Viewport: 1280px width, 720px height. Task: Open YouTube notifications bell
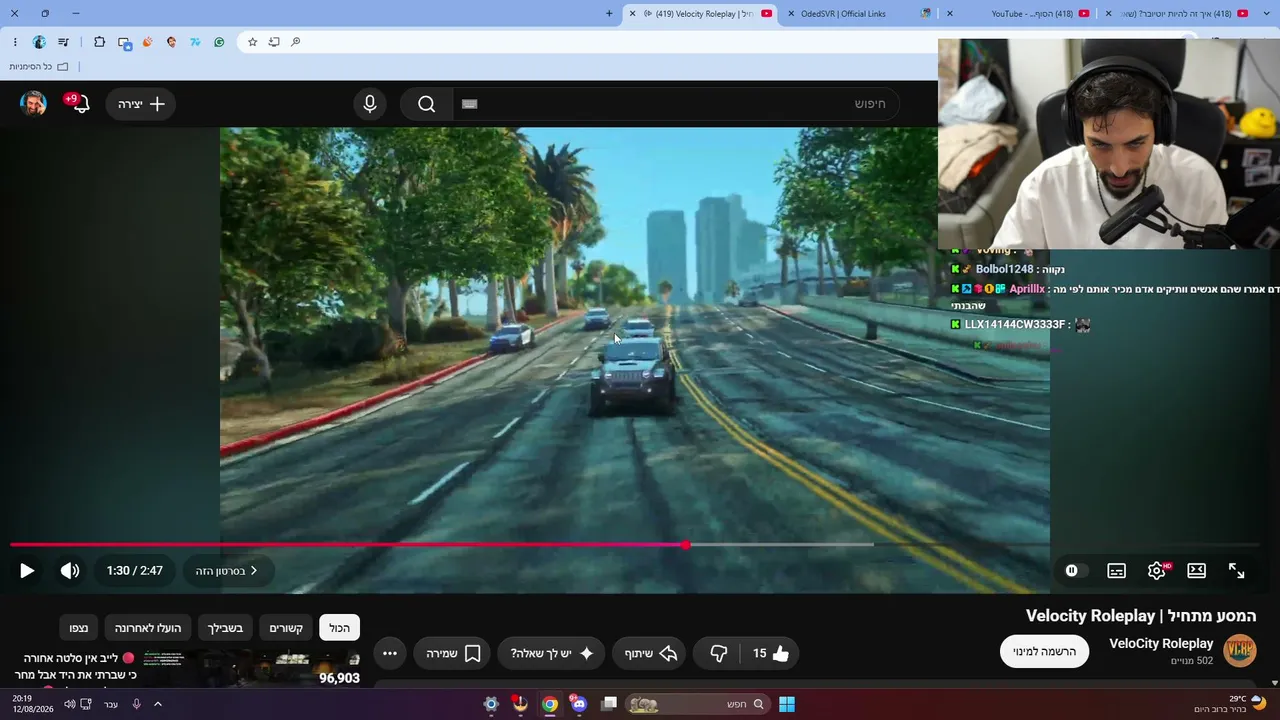pos(79,103)
